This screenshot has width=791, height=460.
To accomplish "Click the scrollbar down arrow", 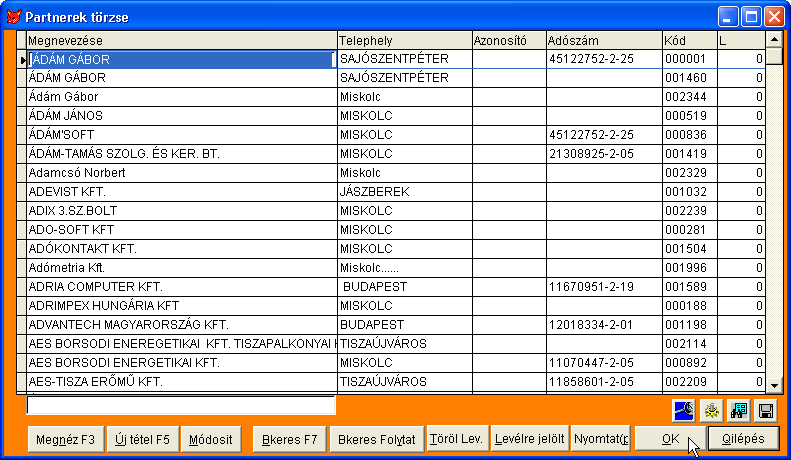I will 774,386.
